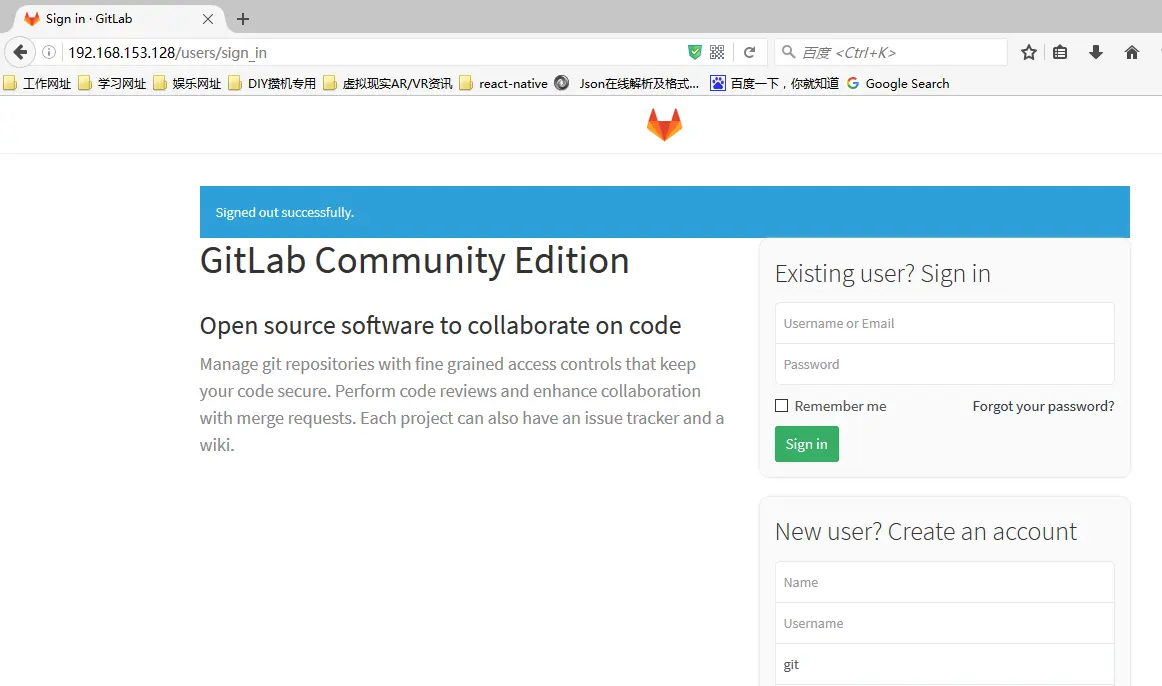Screen dimensions: 1162x686
Task: Click the Signed out successfully message
Action: point(285,213)
